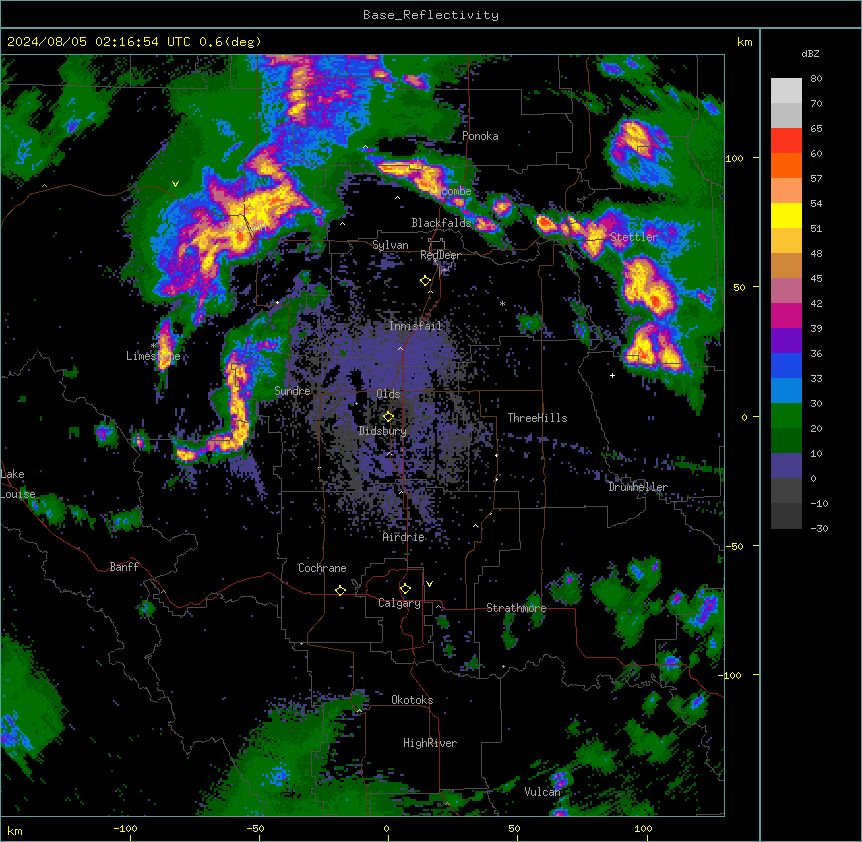Click the Stettler city label
Screen dimensions: 862x842
[x=634, y=237]
